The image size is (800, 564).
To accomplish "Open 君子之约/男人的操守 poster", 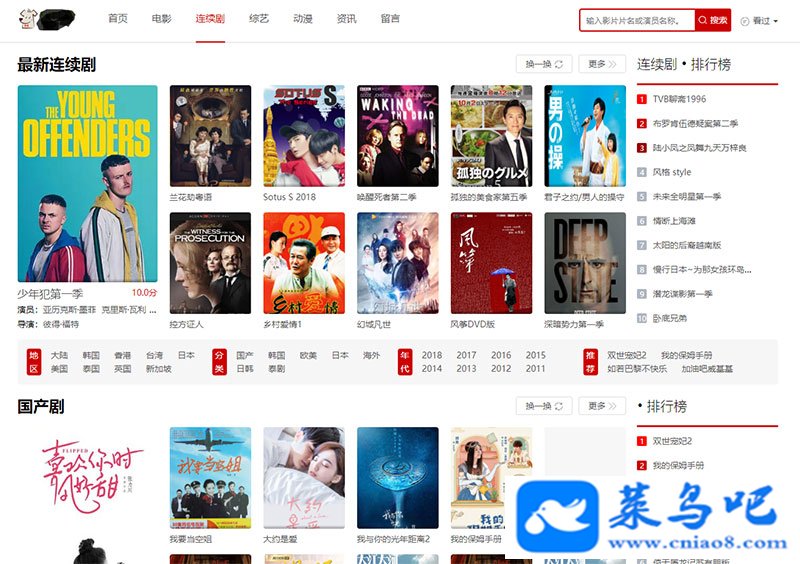I will (x=585, y=136).
